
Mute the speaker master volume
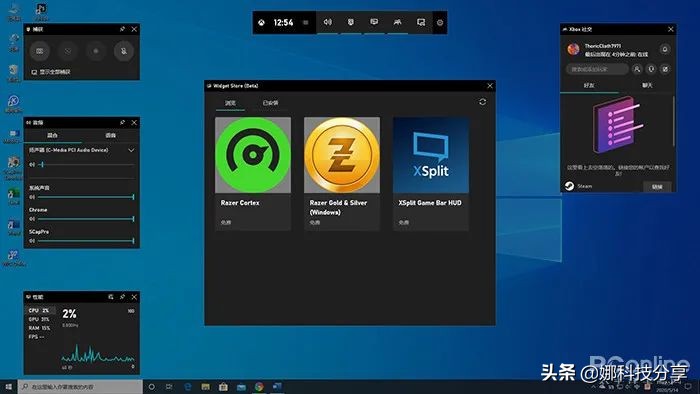32,165
